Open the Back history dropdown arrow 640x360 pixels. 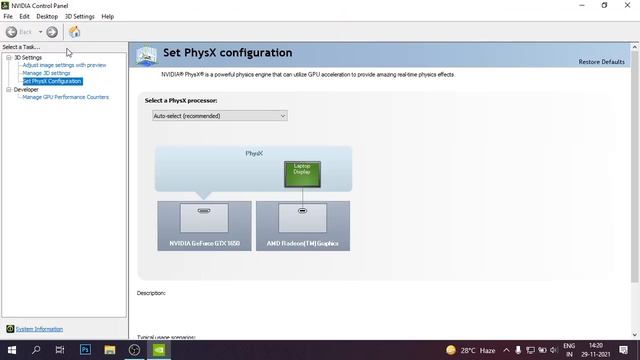pos(40,32)
